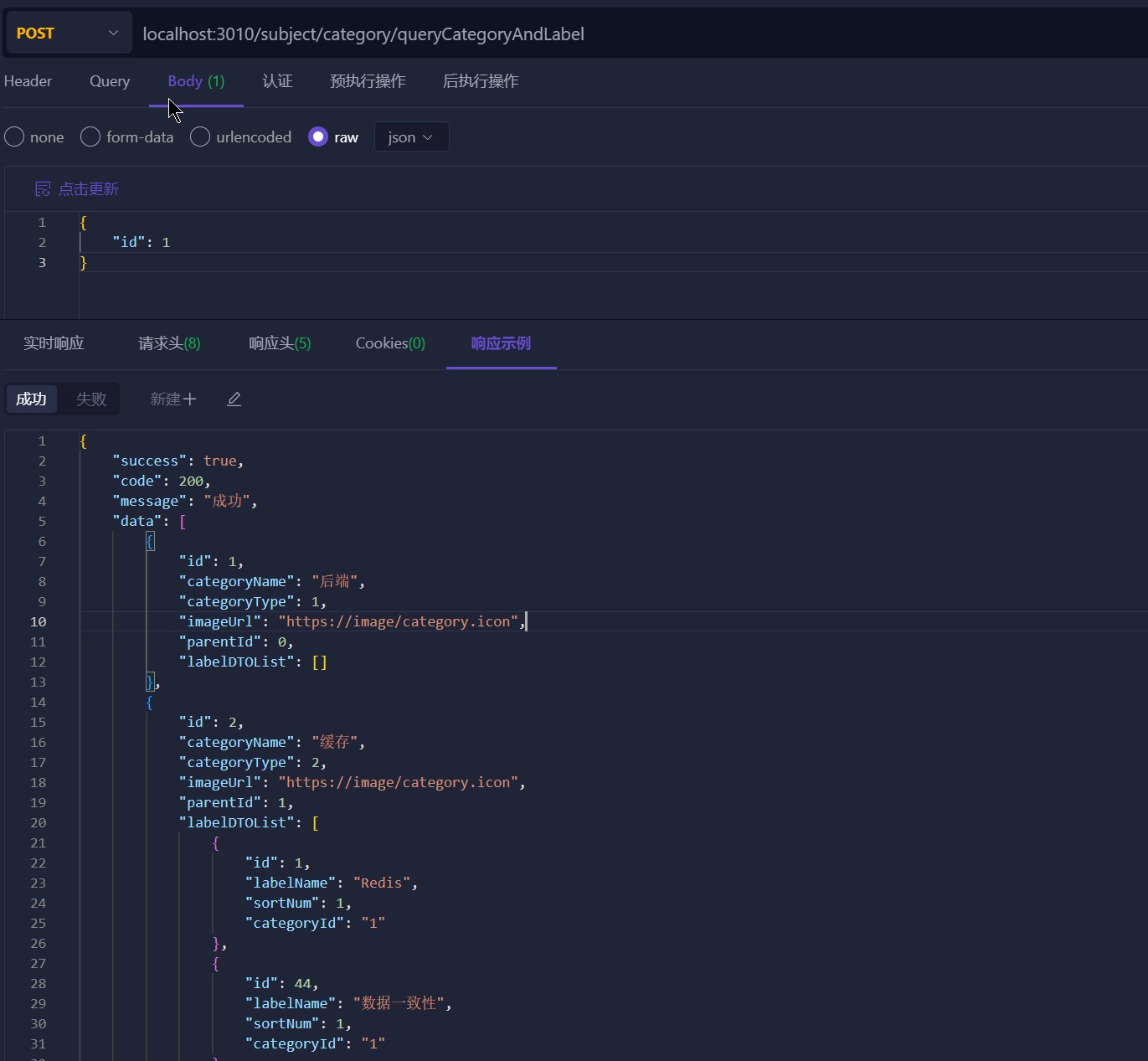This screenshot has height=1061, width=1148.
Task: Click the 点击更新 beautify icon
Action: 43,189
